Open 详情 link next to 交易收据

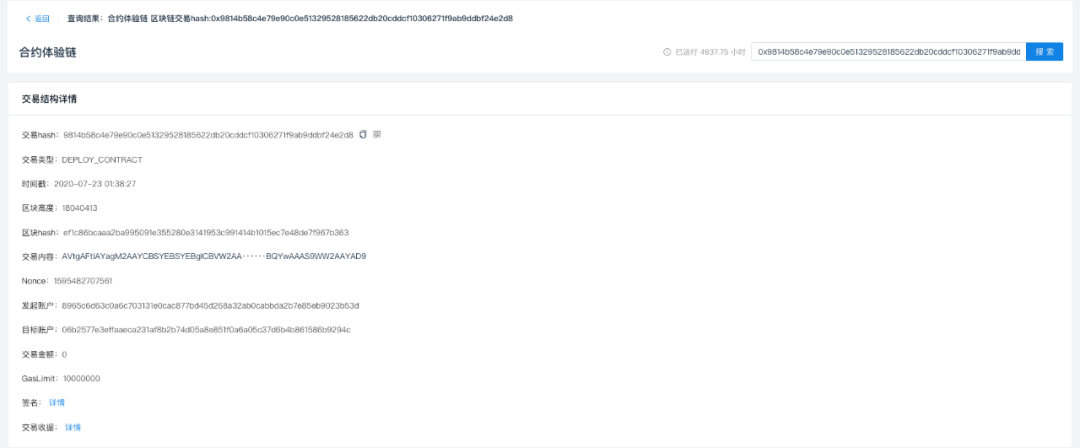tap(73, 427)
